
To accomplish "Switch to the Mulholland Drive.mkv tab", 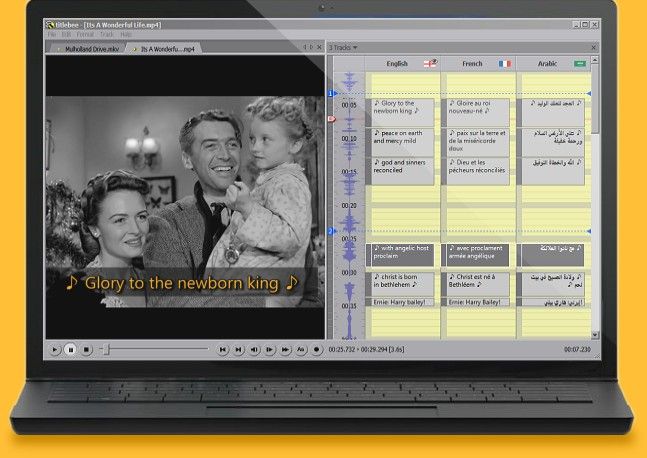I will point(88,49).
